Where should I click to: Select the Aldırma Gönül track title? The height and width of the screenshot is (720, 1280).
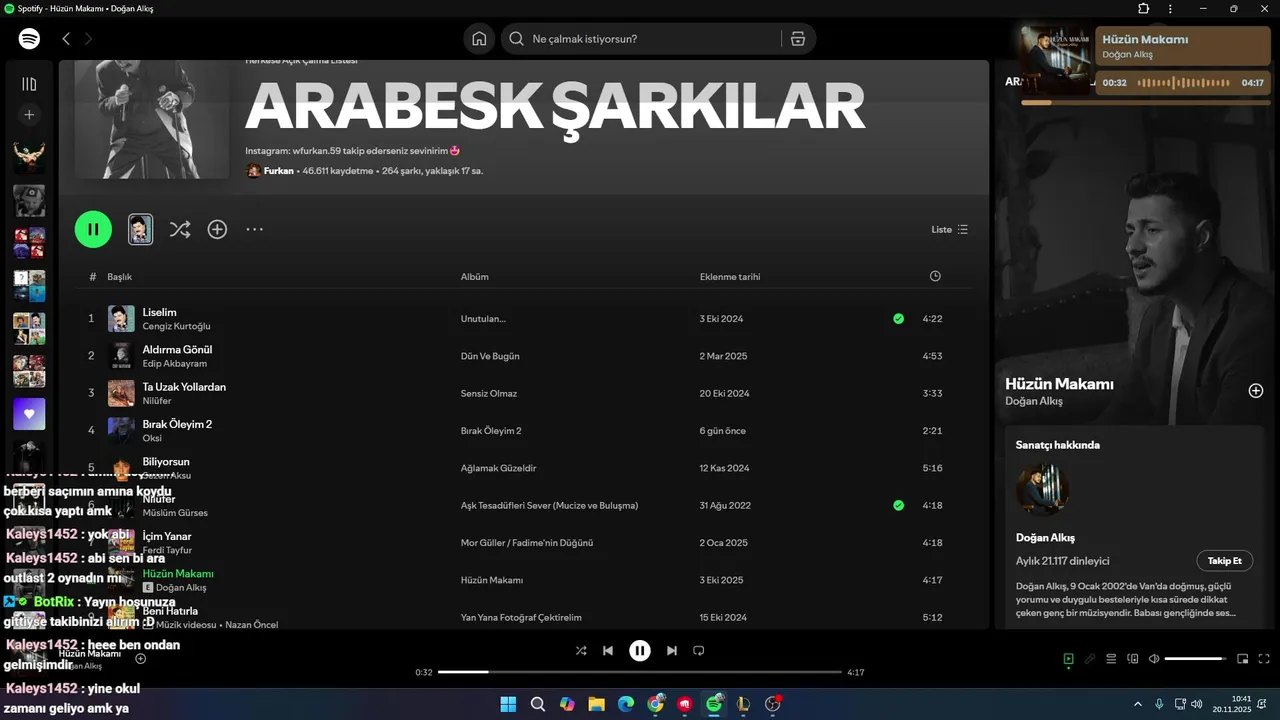coord(177,350)
